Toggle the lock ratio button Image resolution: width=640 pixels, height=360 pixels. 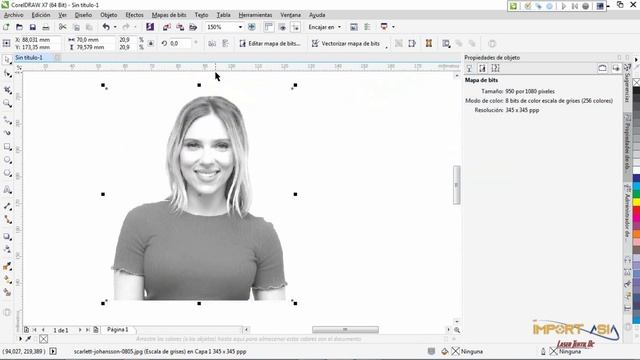(151, 43)
